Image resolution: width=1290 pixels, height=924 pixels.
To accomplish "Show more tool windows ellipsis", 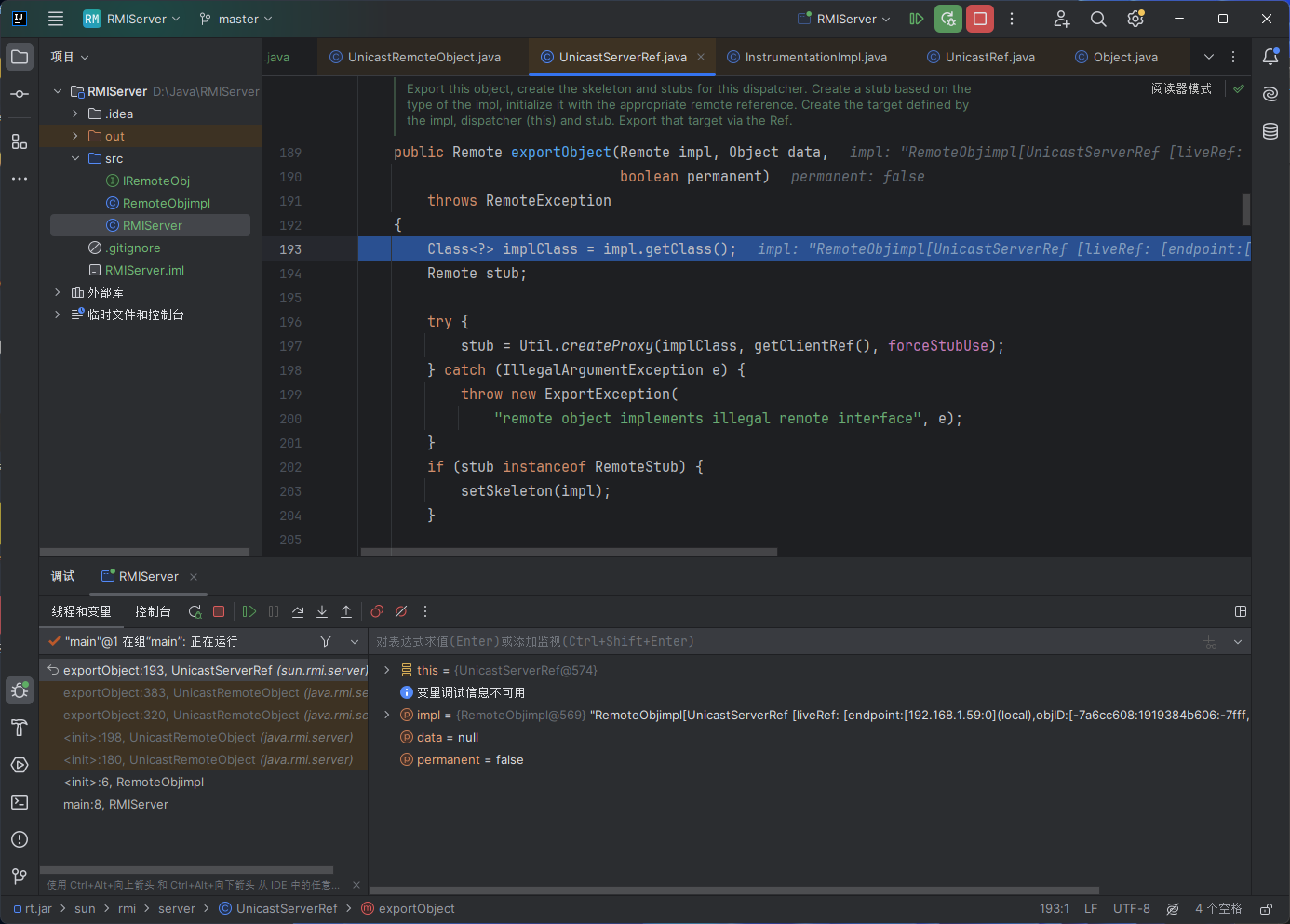I will pos(20,179).
